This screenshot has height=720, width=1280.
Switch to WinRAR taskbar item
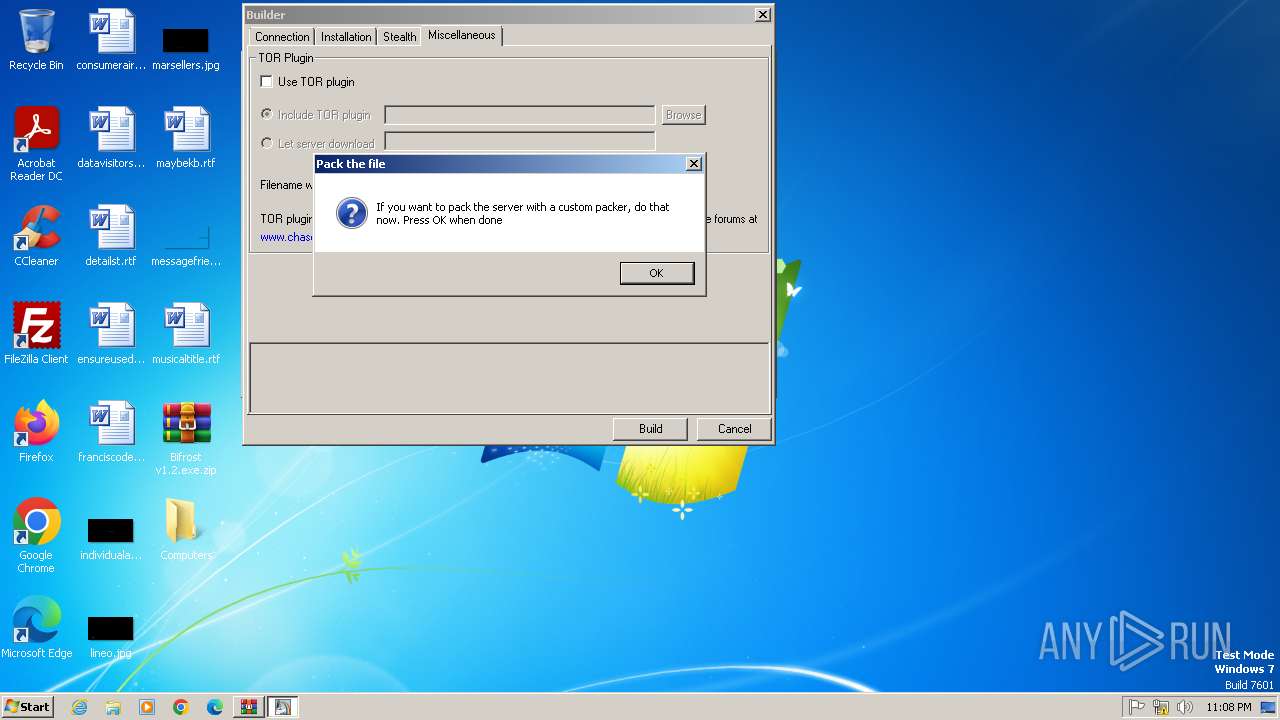pyautogui.click(x=249, y=707)
